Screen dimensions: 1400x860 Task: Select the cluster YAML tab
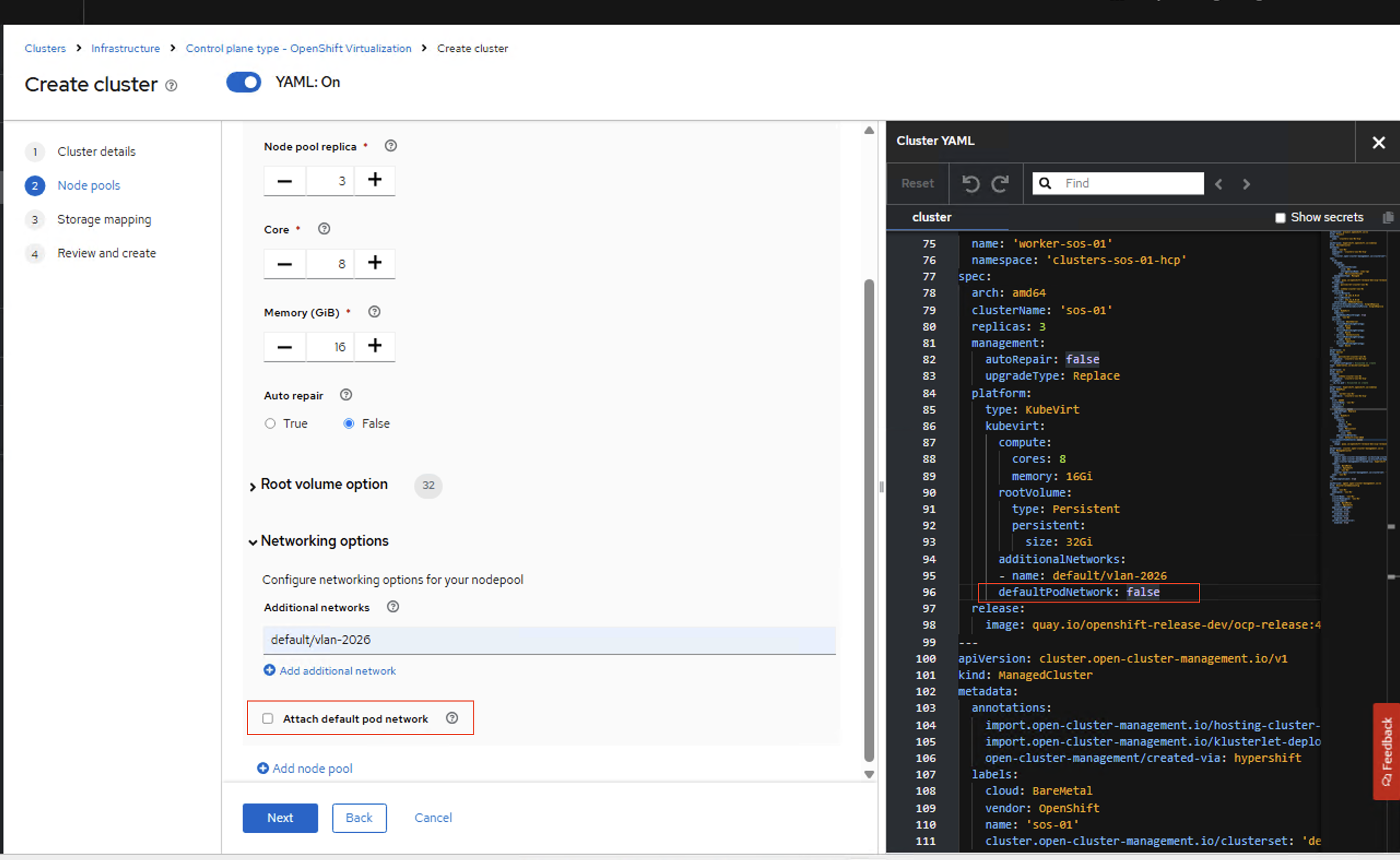coord(931,217)
